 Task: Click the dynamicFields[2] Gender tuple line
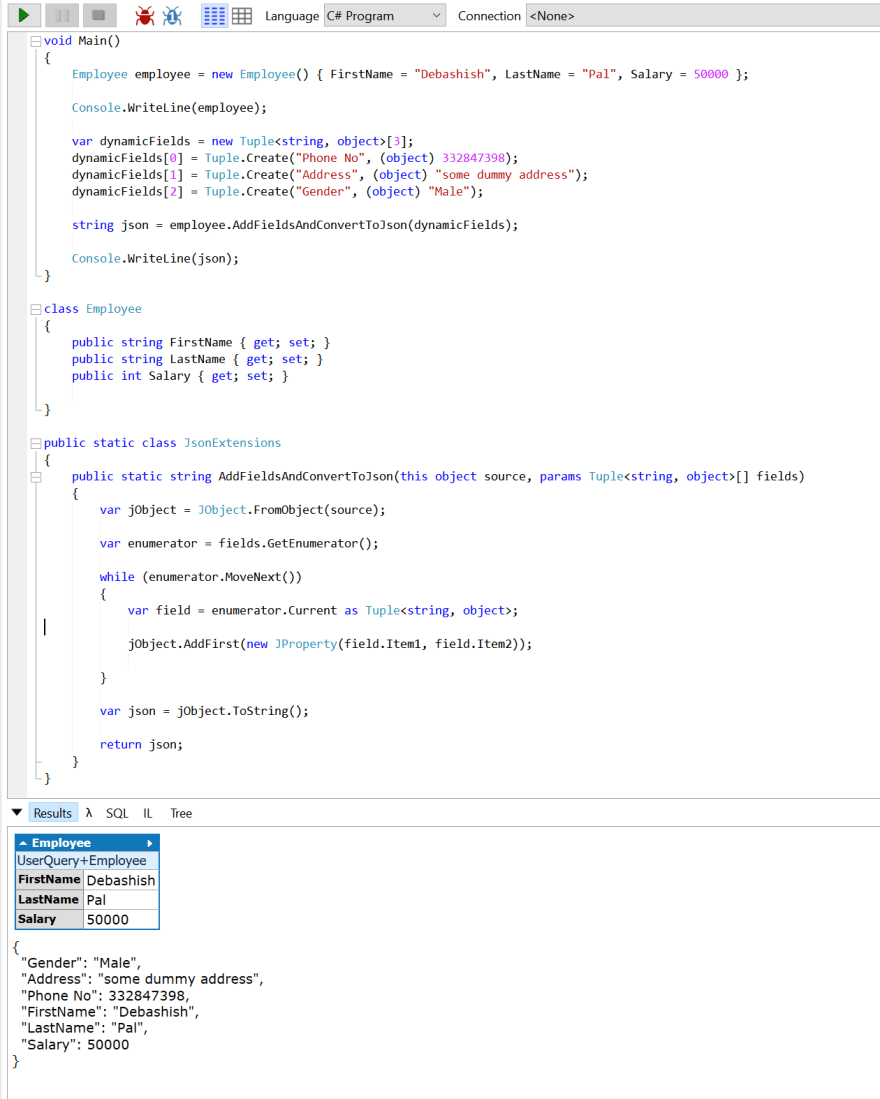pyautogui.click(x=277, y=192)
